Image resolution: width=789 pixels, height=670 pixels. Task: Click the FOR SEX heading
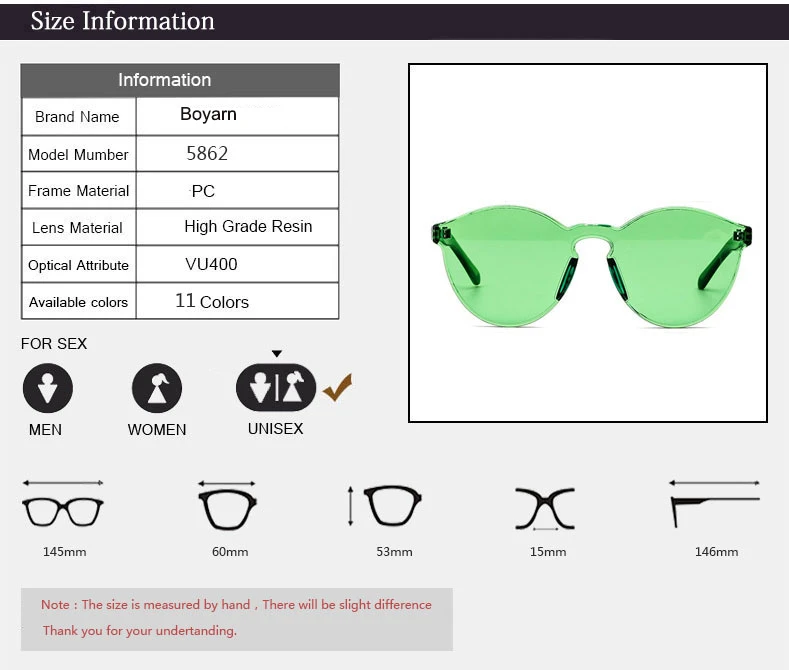pyautogui.click(x=54, y=344)
